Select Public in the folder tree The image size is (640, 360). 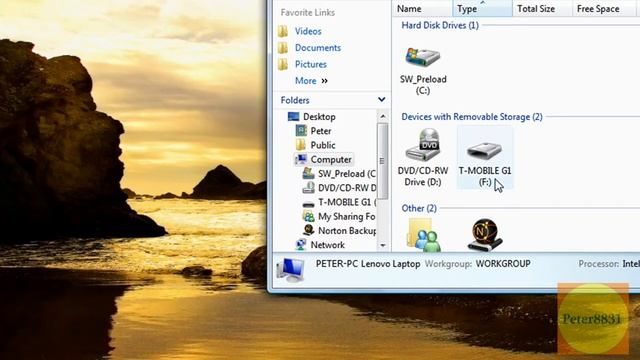323,145
